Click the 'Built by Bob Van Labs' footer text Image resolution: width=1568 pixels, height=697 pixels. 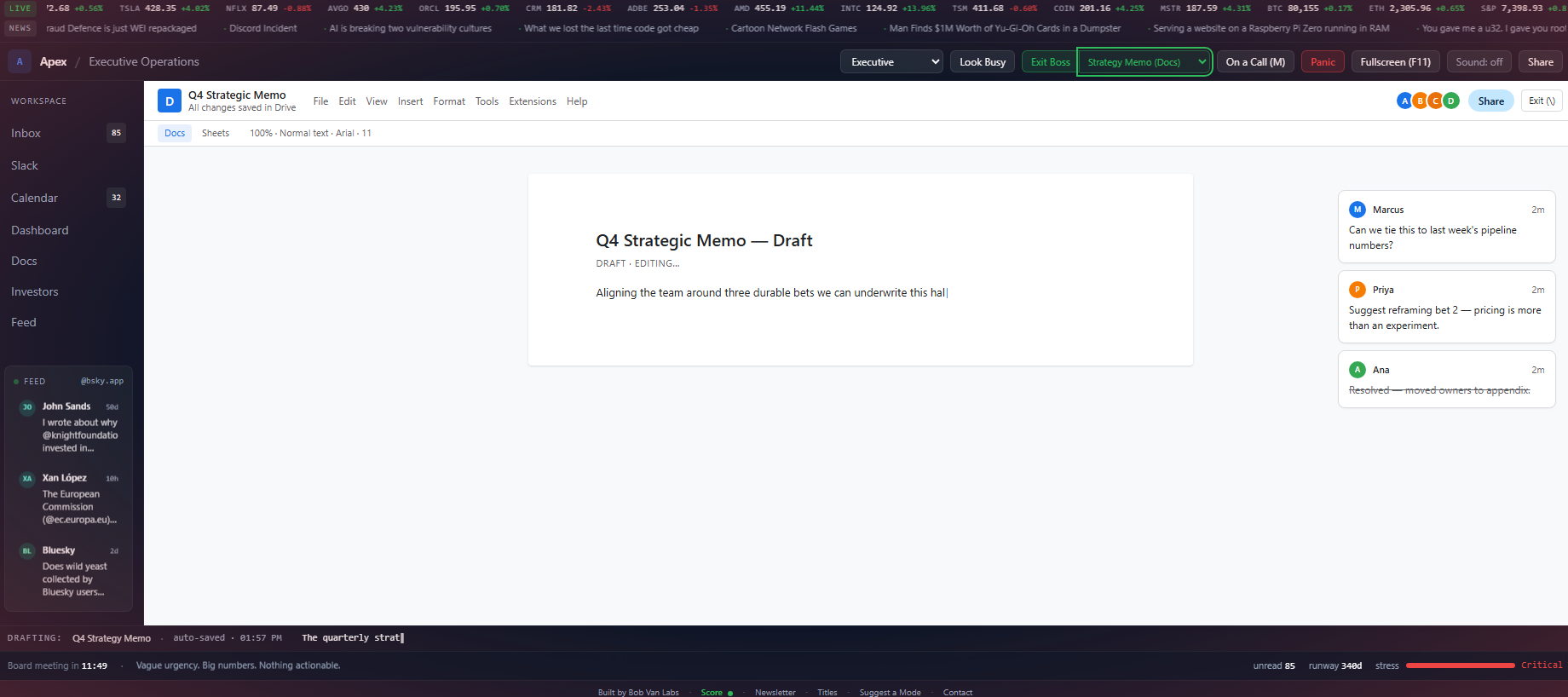[x=638, y=693]
